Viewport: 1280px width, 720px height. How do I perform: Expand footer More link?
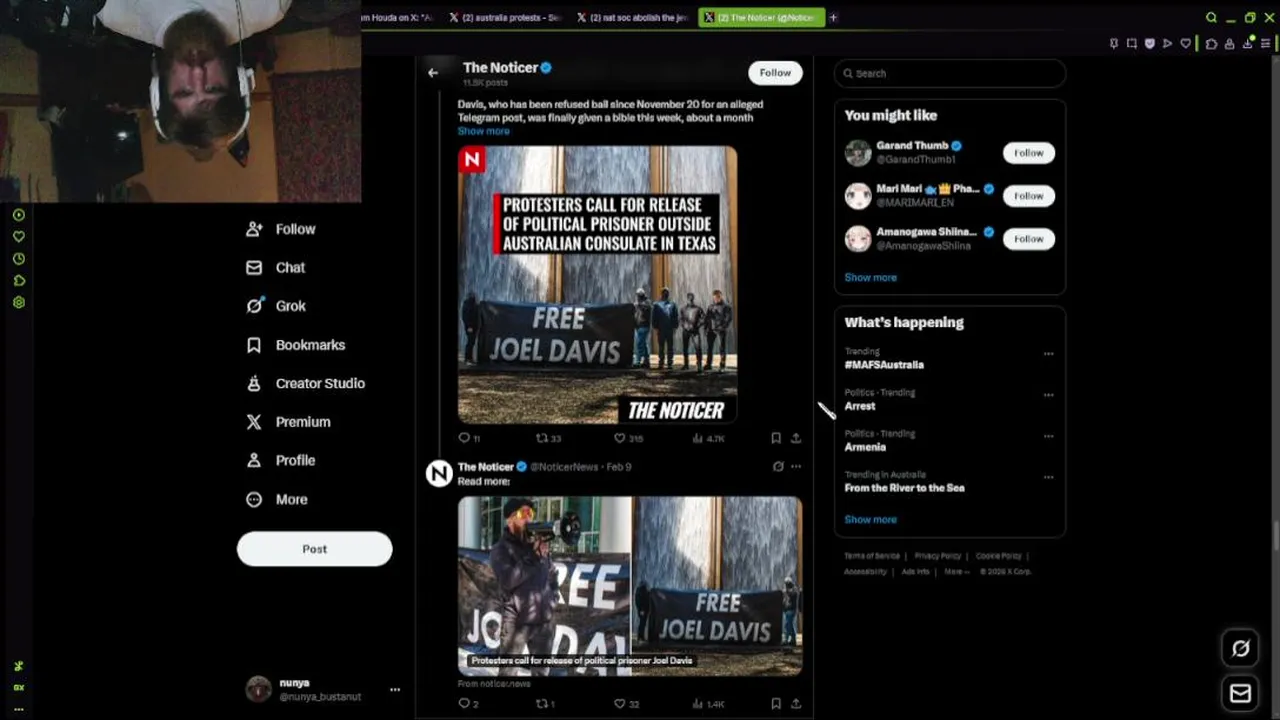(x=956, y=572)
